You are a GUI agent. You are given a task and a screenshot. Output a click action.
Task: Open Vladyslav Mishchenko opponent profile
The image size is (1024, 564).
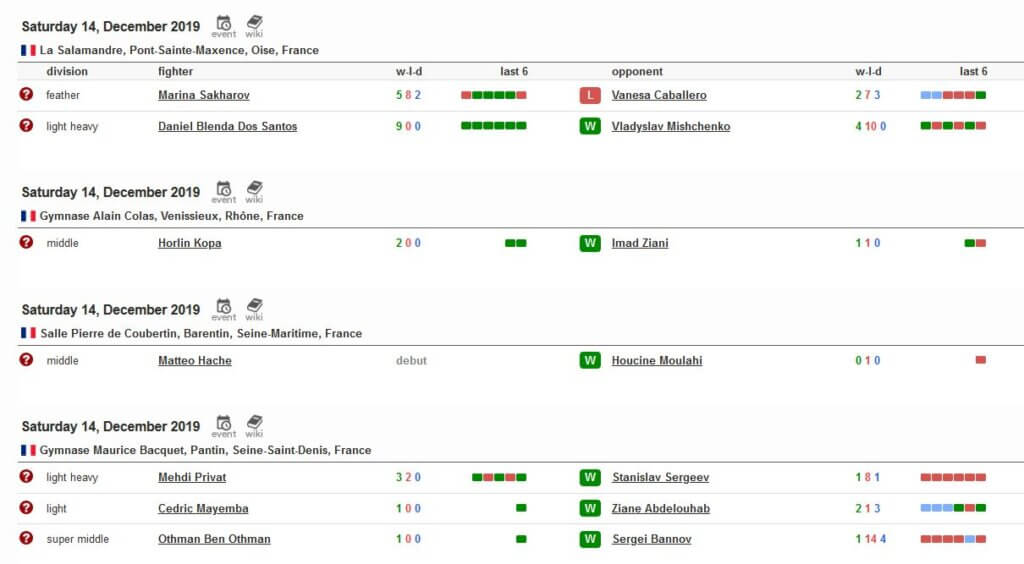click(670, 126)
